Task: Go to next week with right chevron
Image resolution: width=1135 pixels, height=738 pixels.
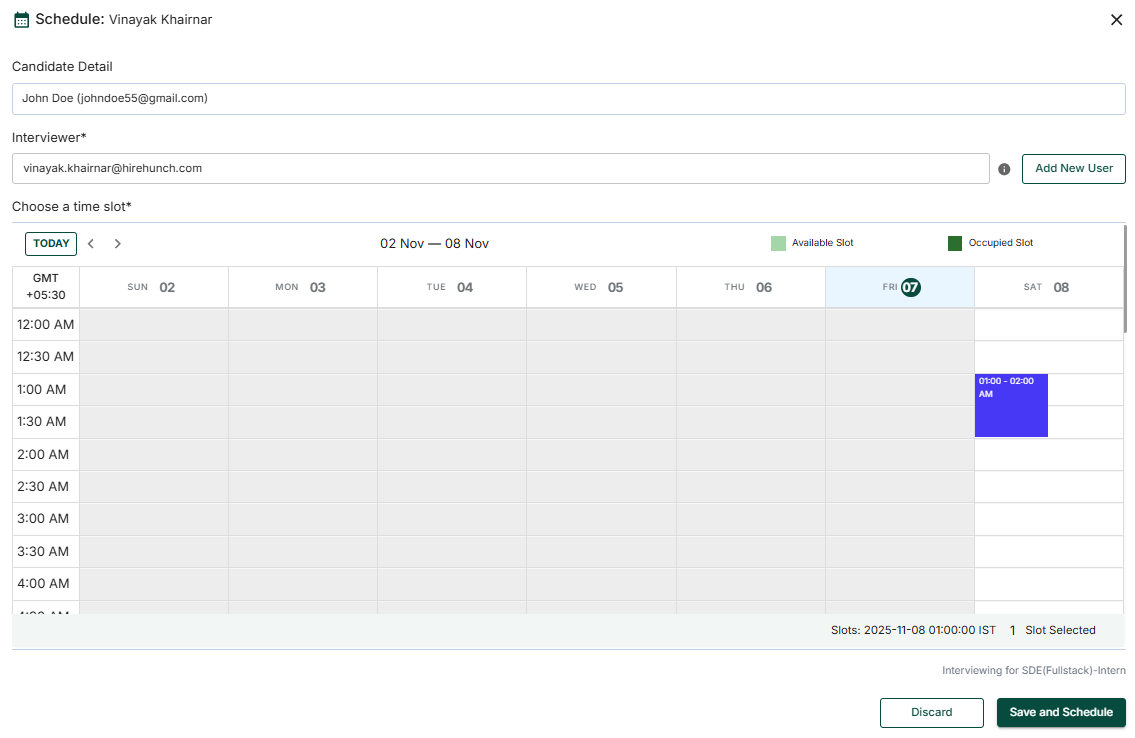Action: point(117,244)
